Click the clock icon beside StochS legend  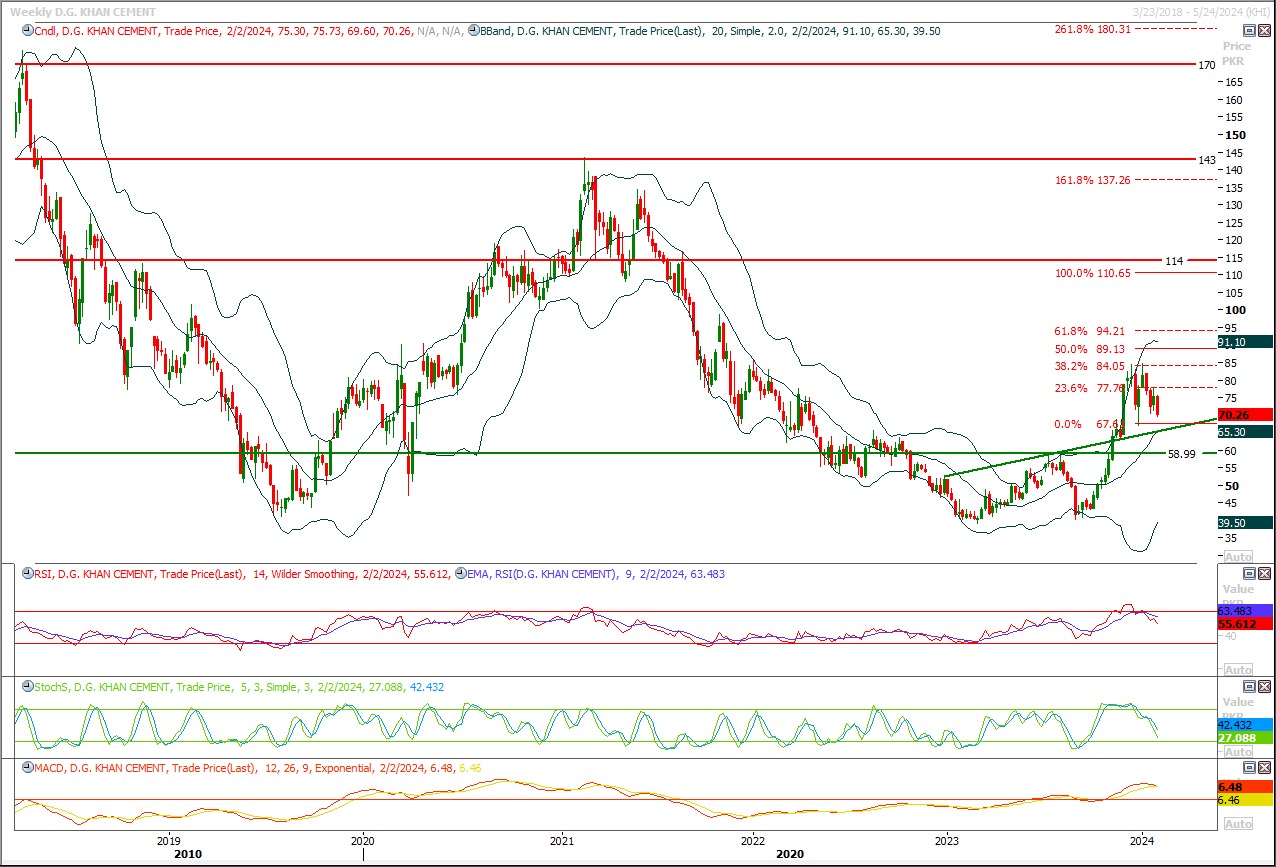[x=27, y=687]
